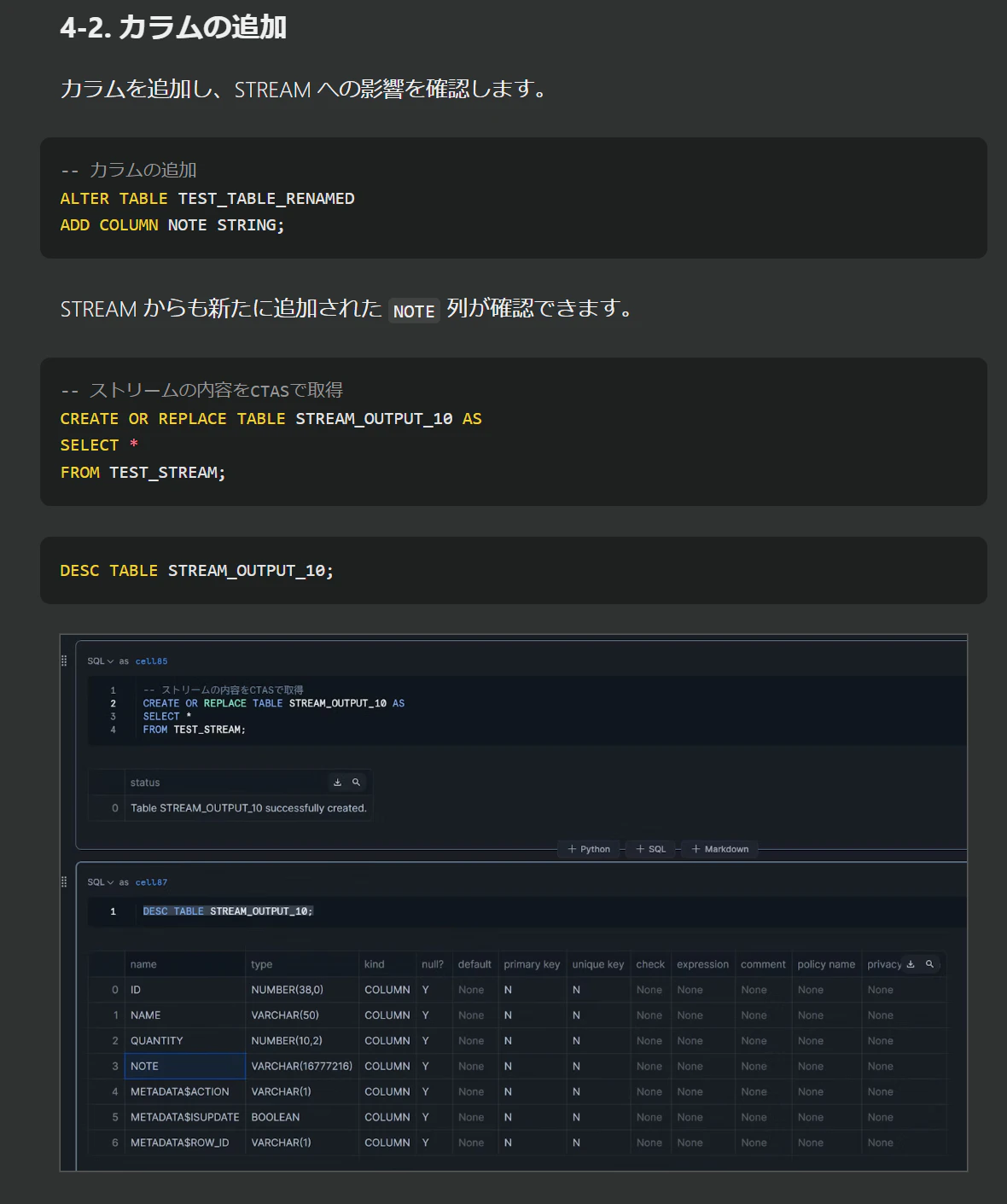Click the 'policy name' column header
Image resolution: width=1007 pixels, height=1204 pixels.
point(826,964)
